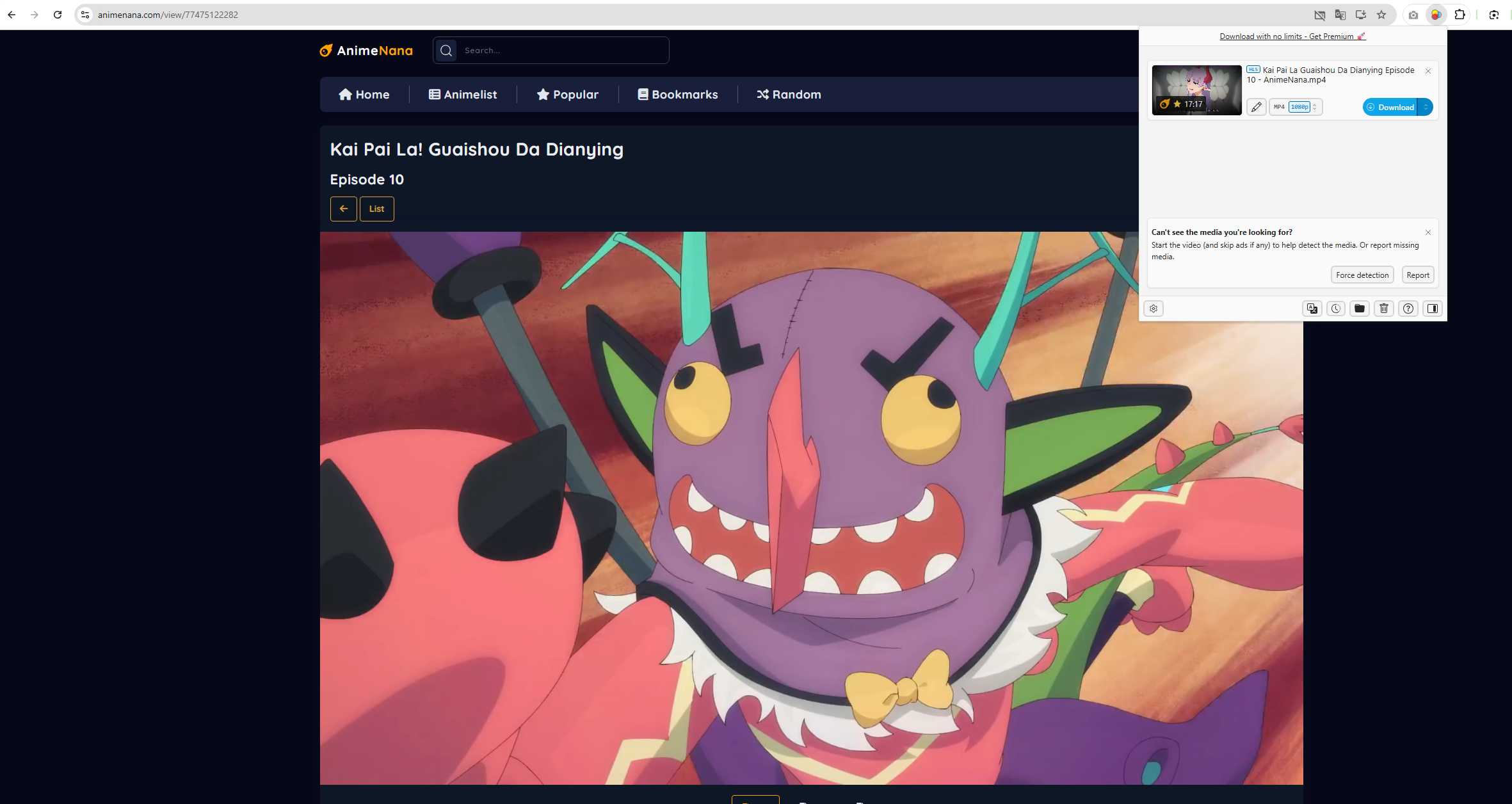Click the anime video player frame
This screenshot has width=1512, height=804.
[x=812, y=508]
